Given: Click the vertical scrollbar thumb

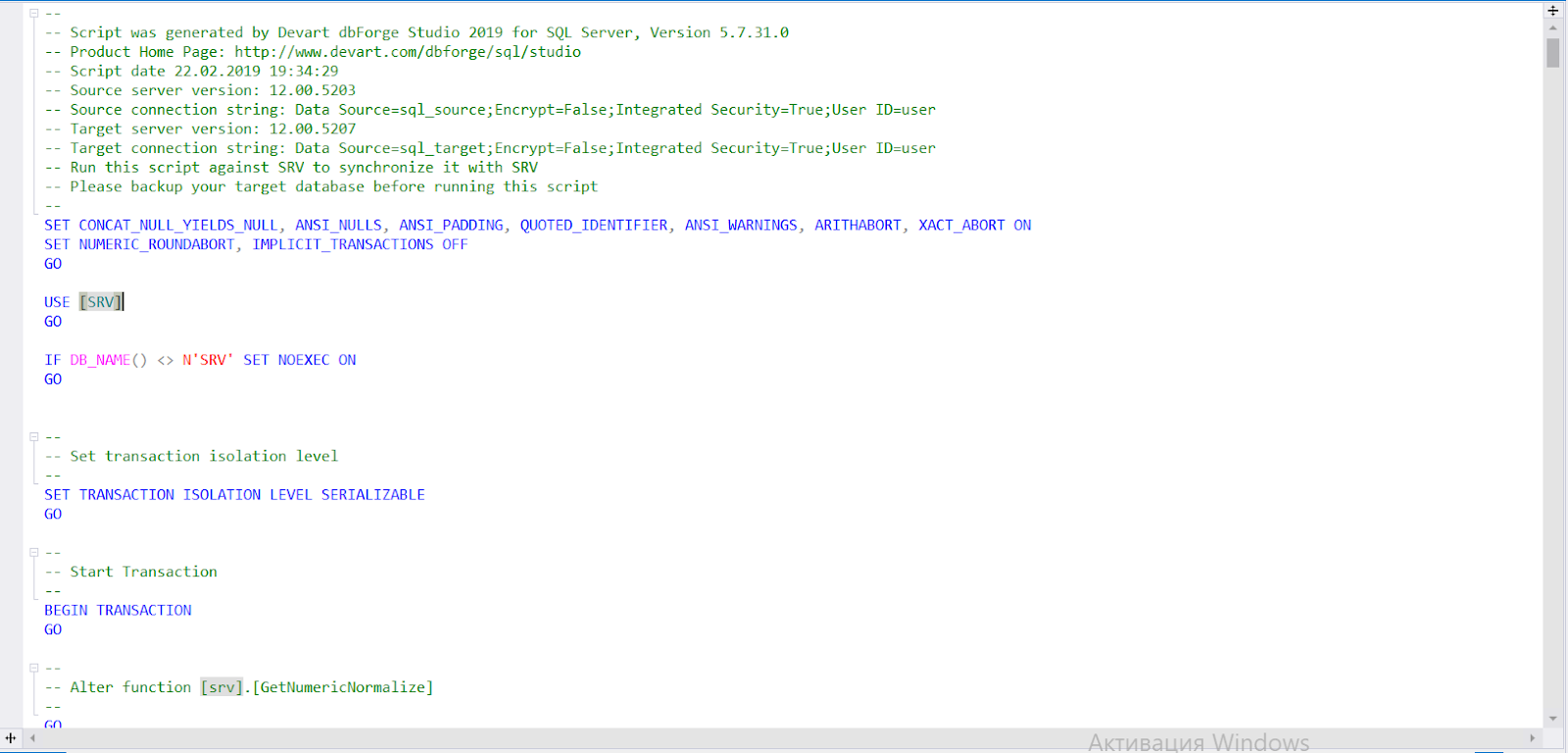Looking at the screenshot, I should click(1553, 53).
